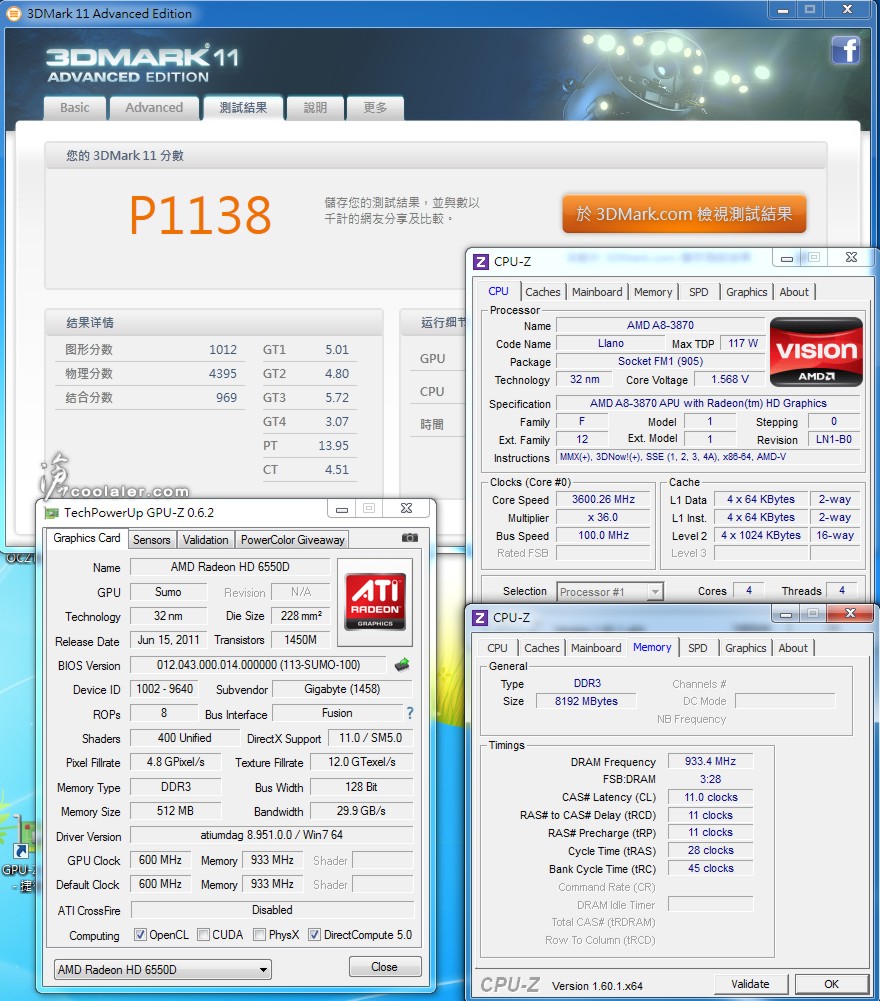Viewport: 880px width, 1001px height.
Task: Click the 3DMark 11 title bar icon
Action: (x=13, y=13)
